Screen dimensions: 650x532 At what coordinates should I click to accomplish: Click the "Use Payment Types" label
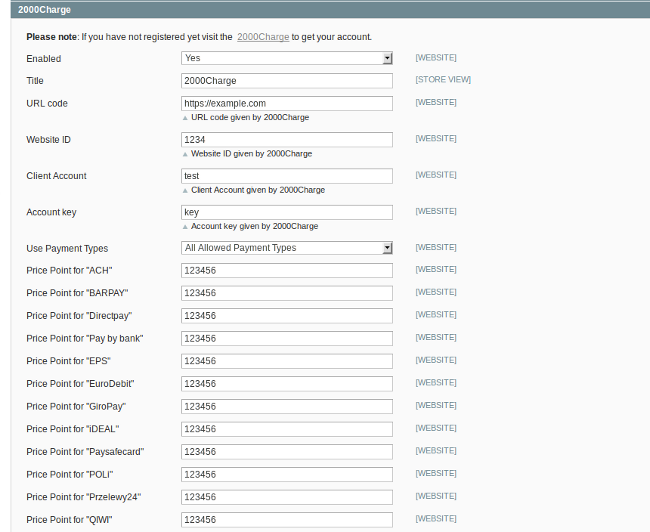tap(67, 248)
